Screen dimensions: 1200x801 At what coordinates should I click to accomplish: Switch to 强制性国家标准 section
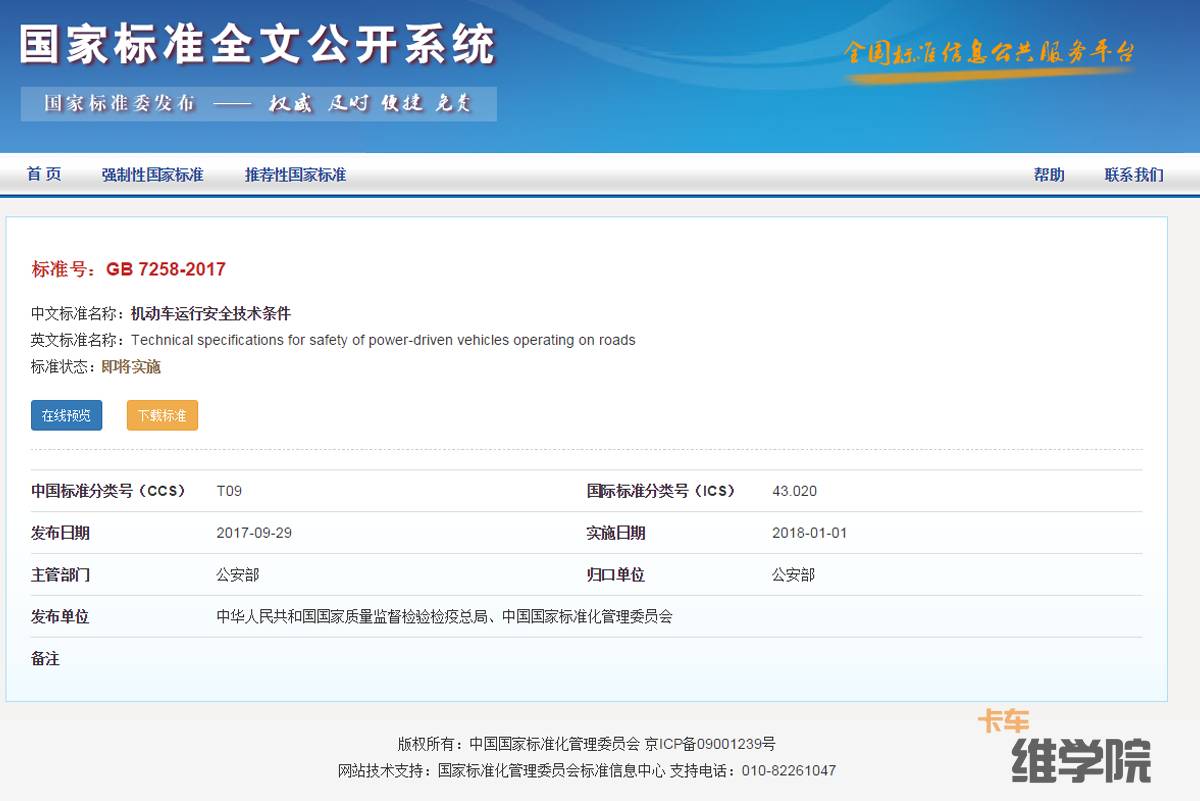coord(150,174)
